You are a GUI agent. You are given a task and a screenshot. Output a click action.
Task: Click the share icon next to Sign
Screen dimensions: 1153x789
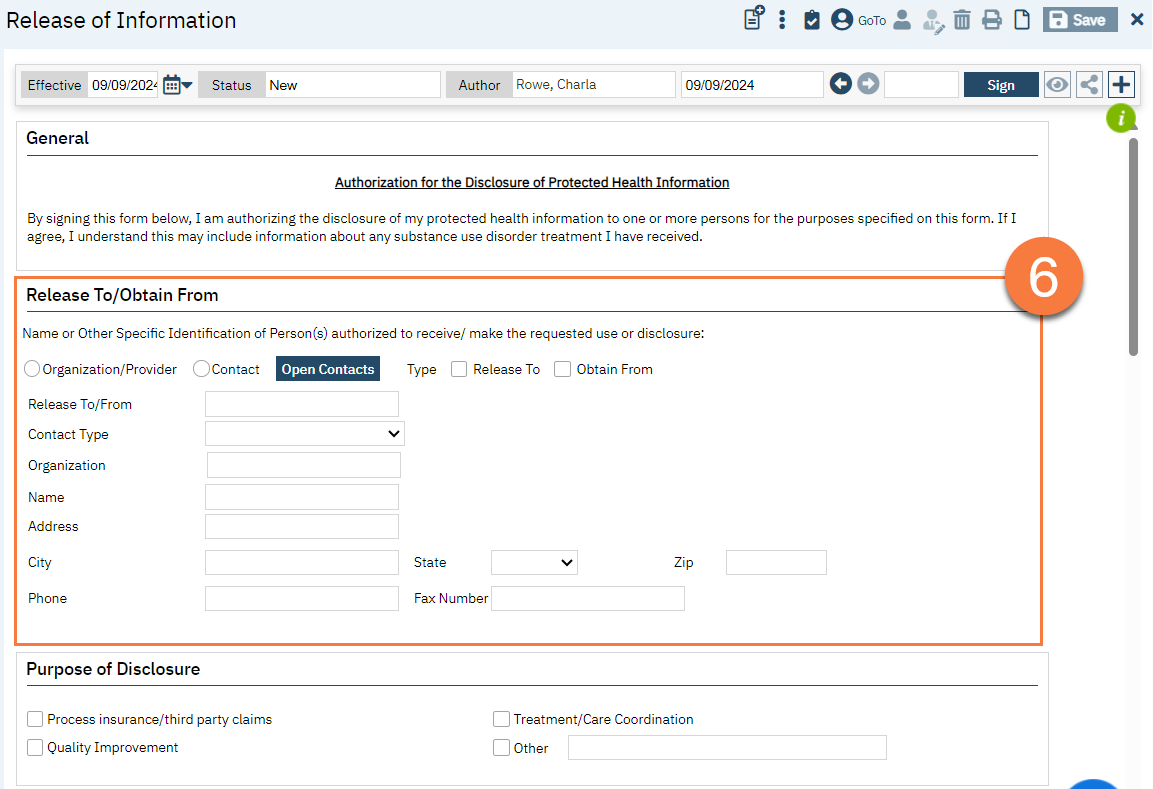(1089, 84)
